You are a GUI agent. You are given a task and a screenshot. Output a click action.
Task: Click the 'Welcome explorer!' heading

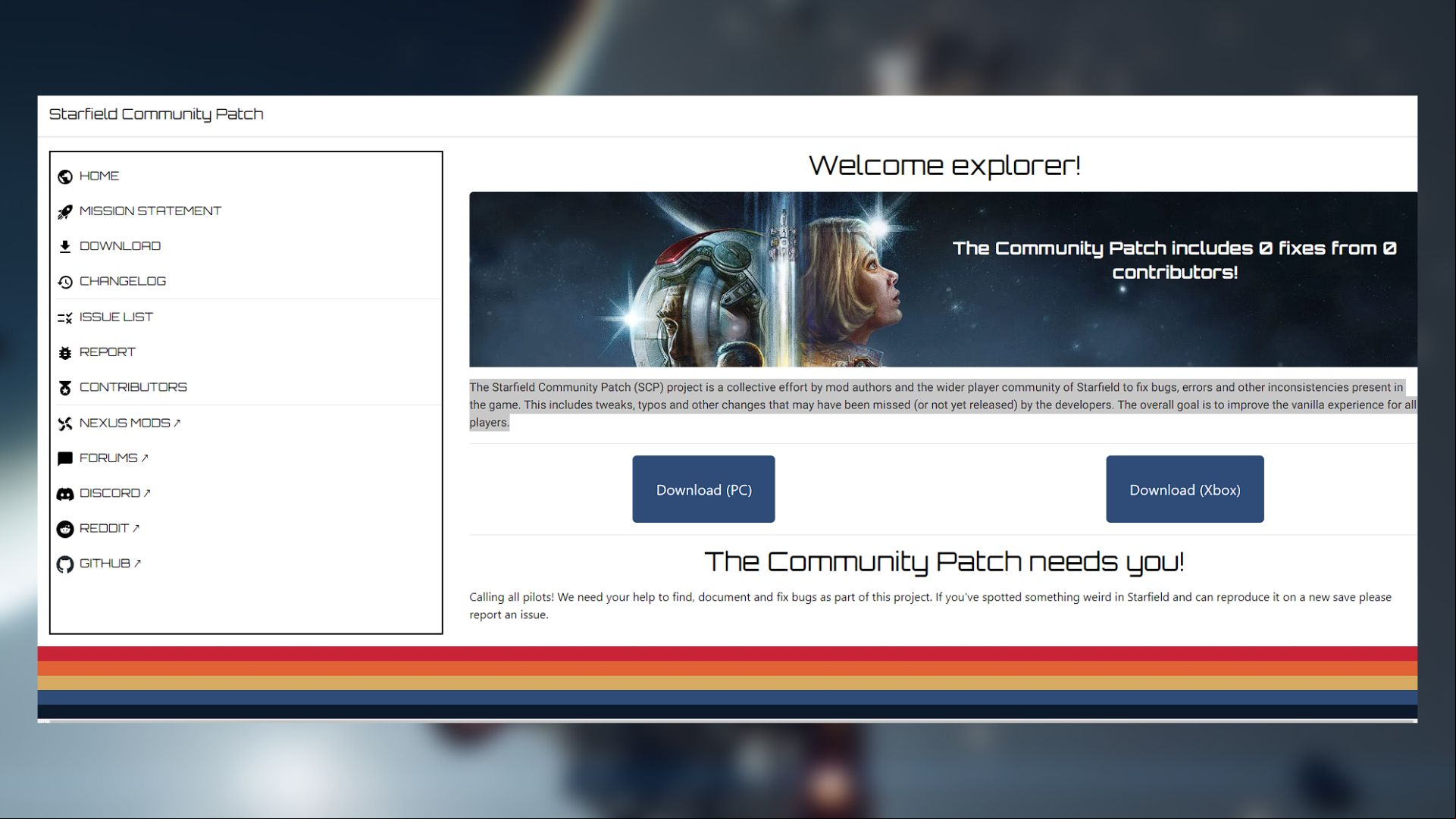click(944, 165)
